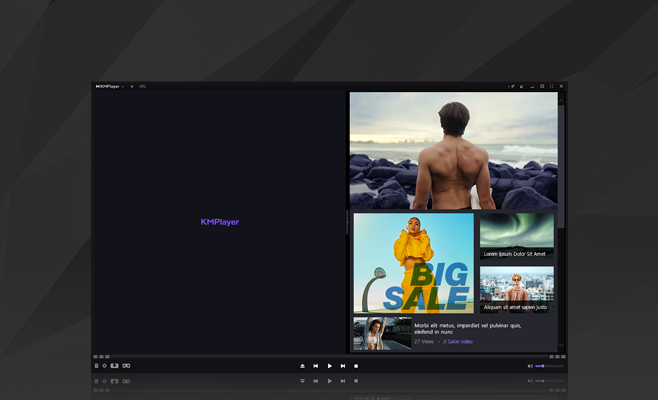Click the side panel vertical scrollbar thumb
This screenshot has height=400, width=658.
click(x=561, y=167)
